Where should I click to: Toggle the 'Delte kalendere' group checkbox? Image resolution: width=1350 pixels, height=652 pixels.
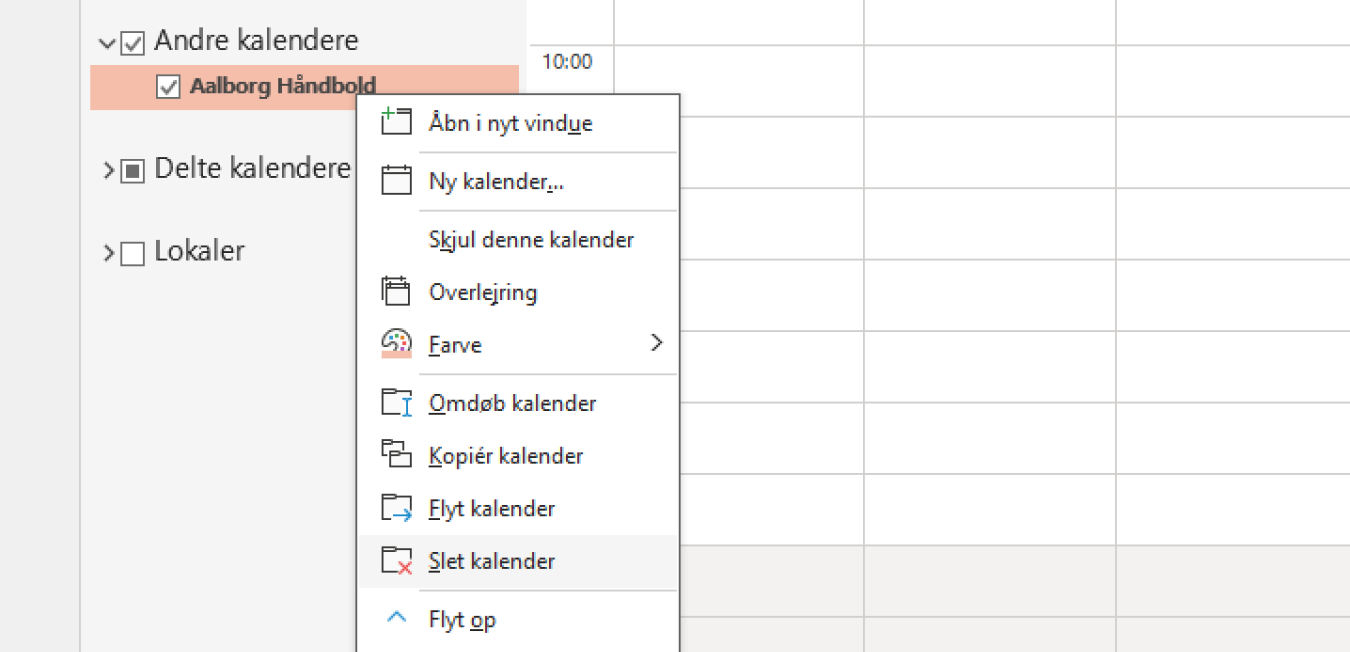coord(133,171)
